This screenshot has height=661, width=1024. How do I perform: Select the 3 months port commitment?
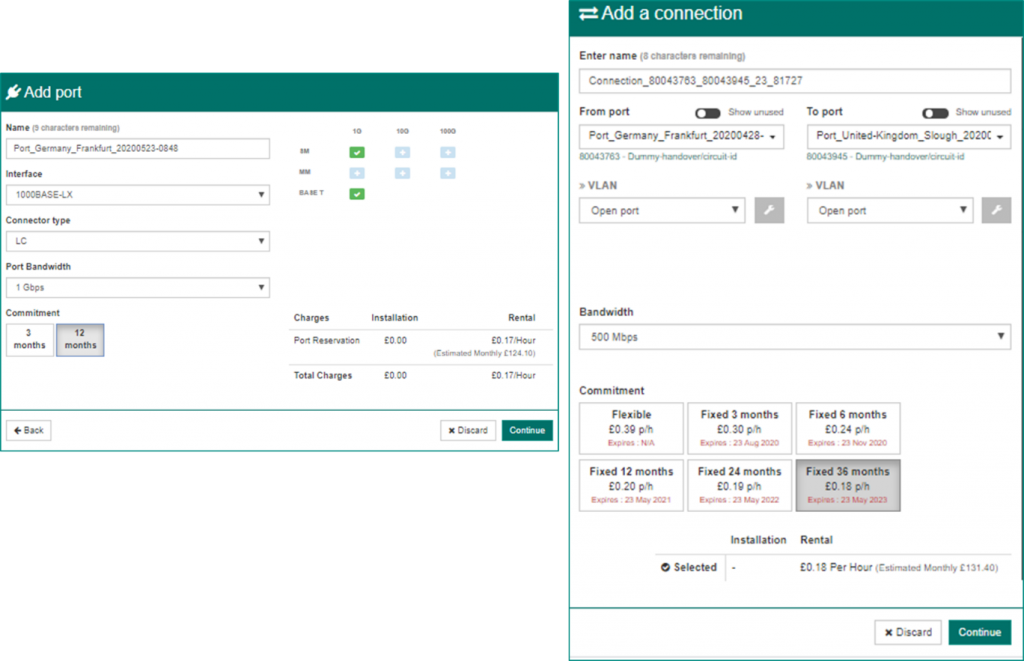pyautogui.click(x=30, y=340)
